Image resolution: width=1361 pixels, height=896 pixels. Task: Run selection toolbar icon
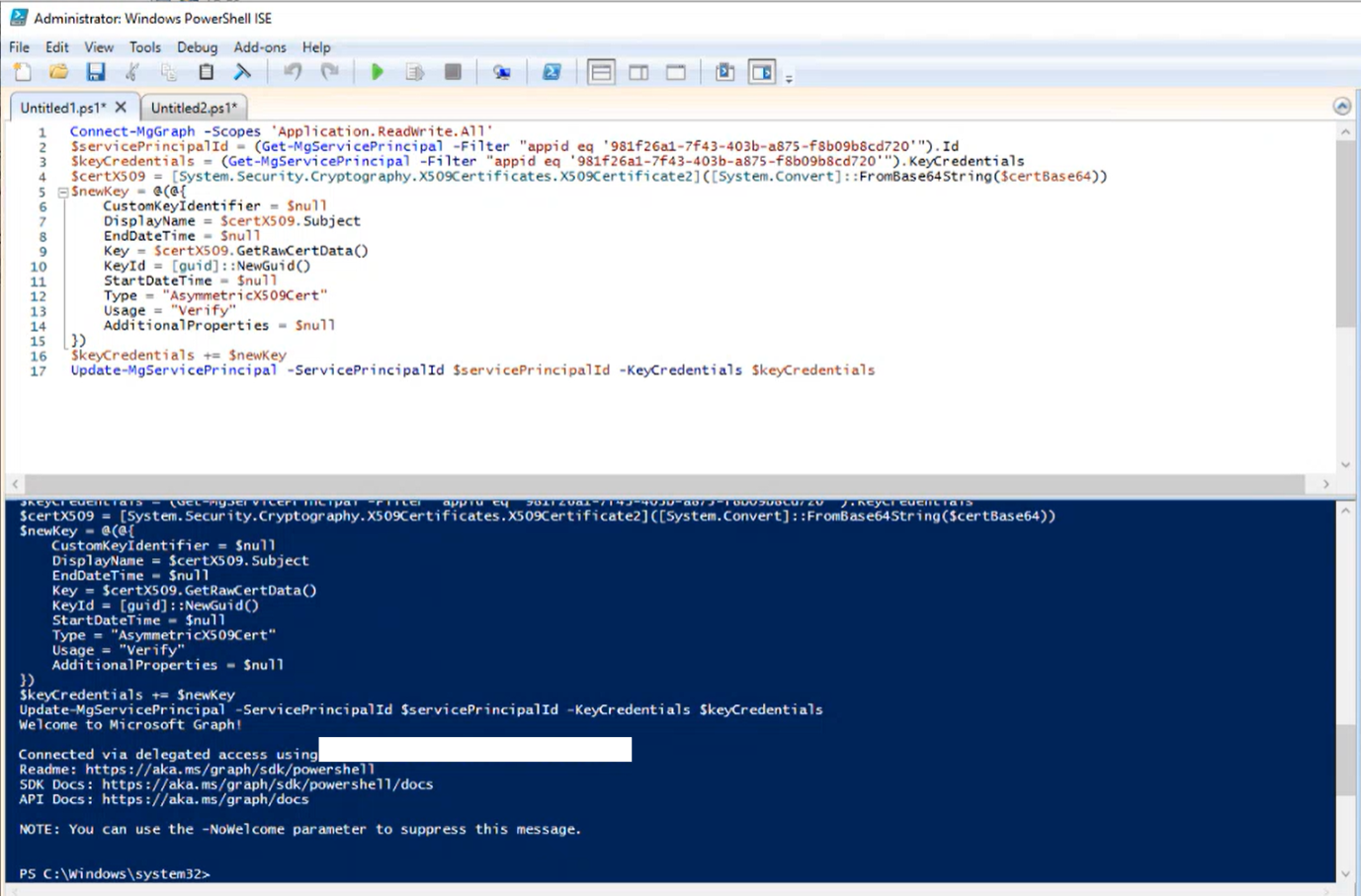[415, 72]
